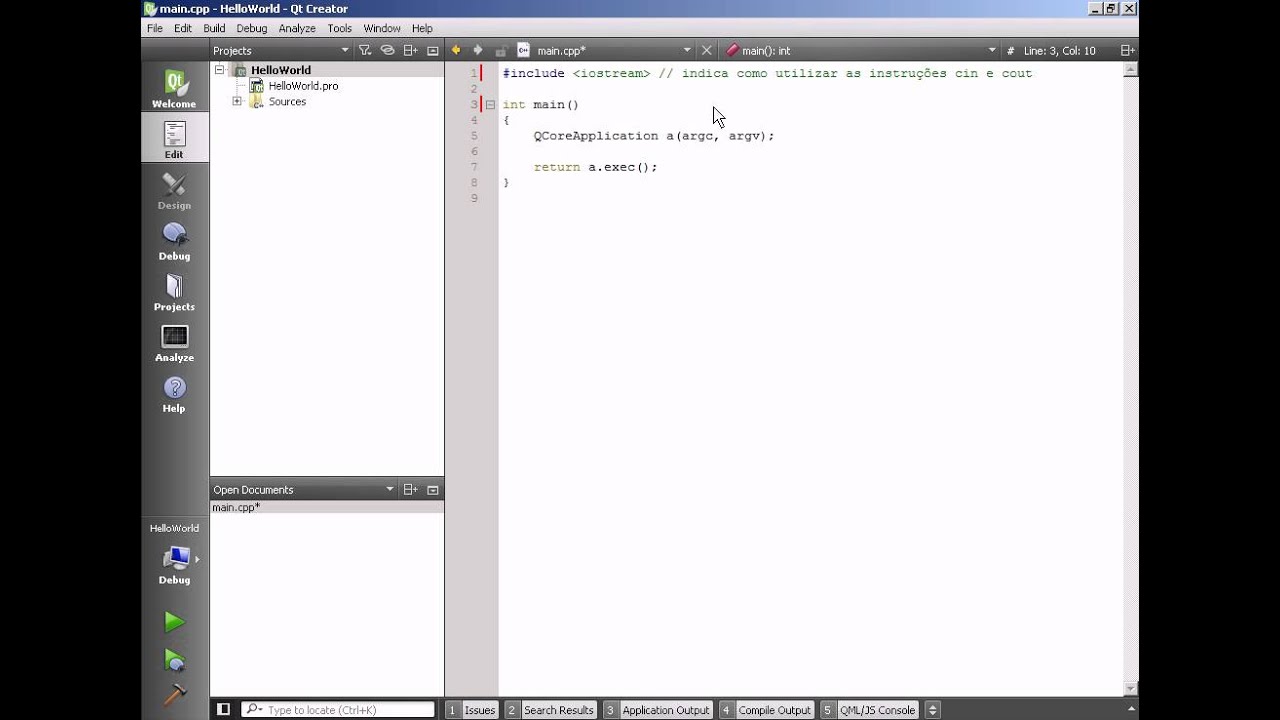Show the QML/JS Console pane
1280x720 pixels.
869,710
